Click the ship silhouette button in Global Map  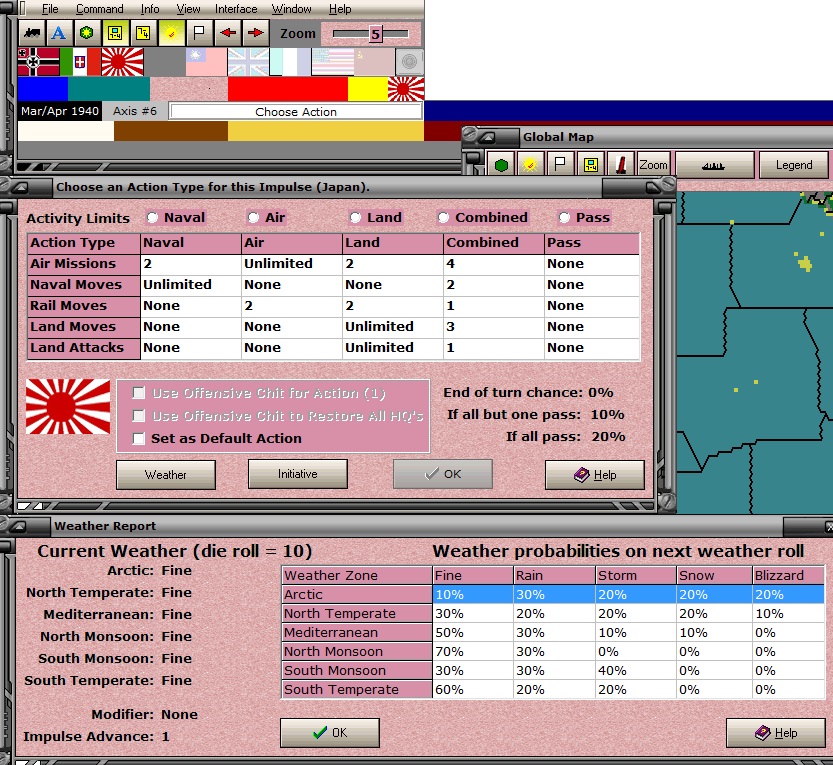click(x=714, y=165)
